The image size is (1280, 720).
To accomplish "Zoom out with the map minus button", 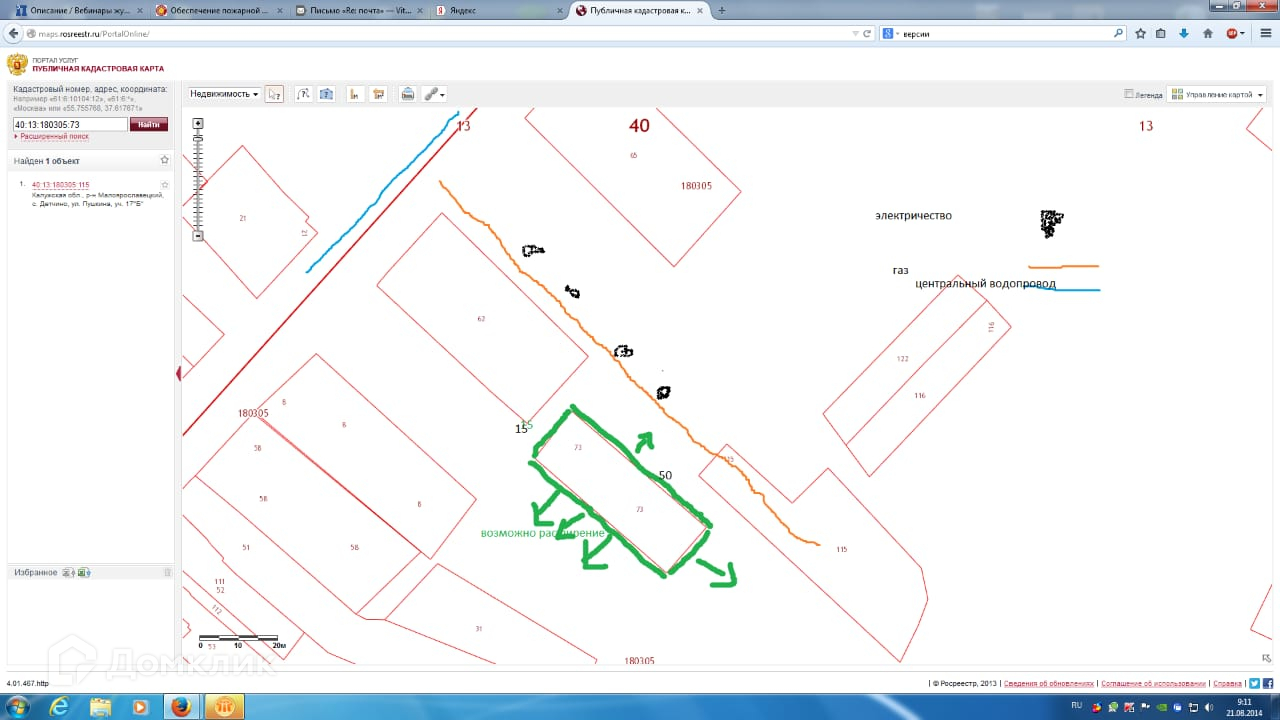I will tap(198, 236).
